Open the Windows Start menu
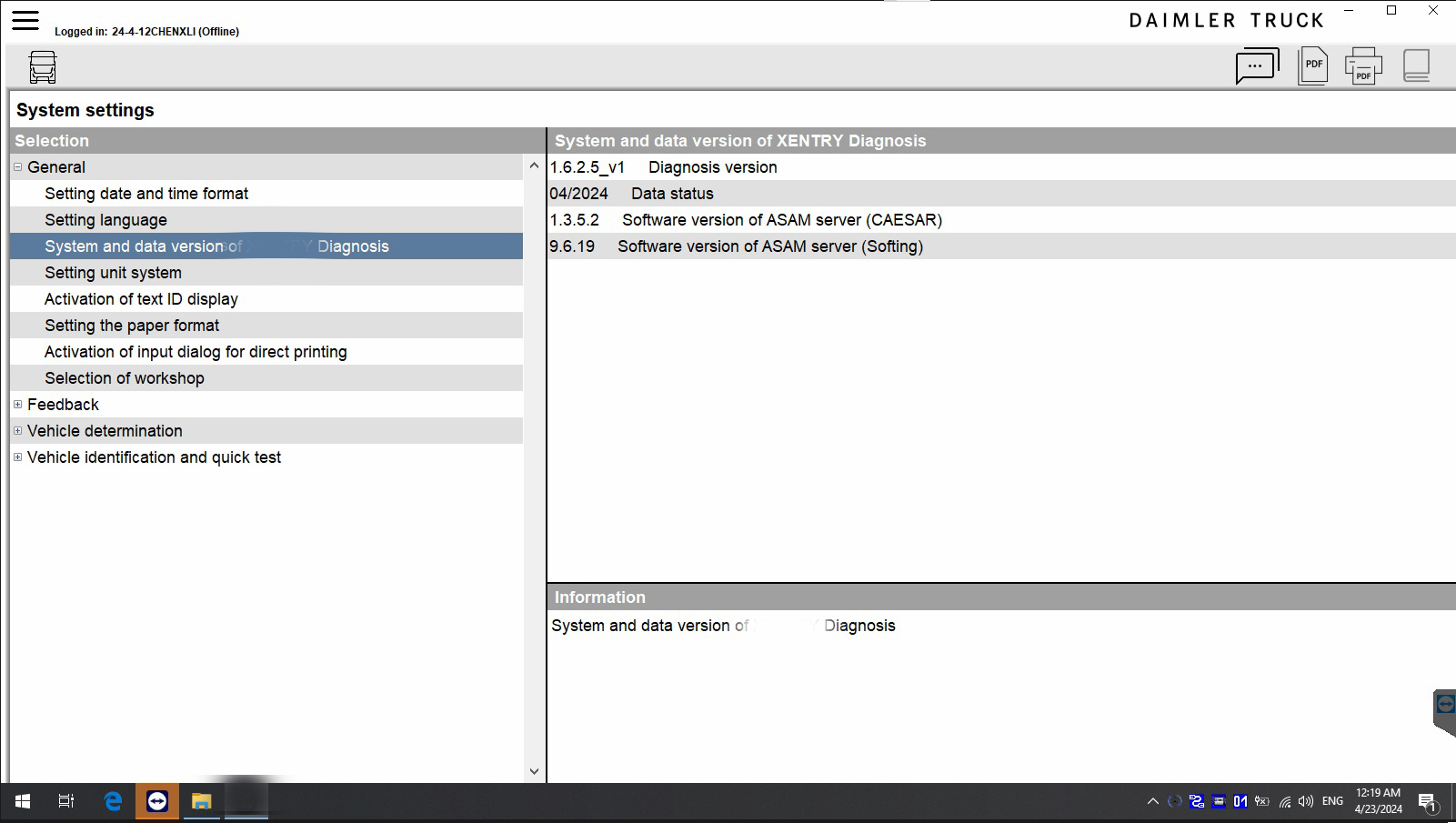Viewport: 1456px width, 823px height. click(x=23, y=801)
